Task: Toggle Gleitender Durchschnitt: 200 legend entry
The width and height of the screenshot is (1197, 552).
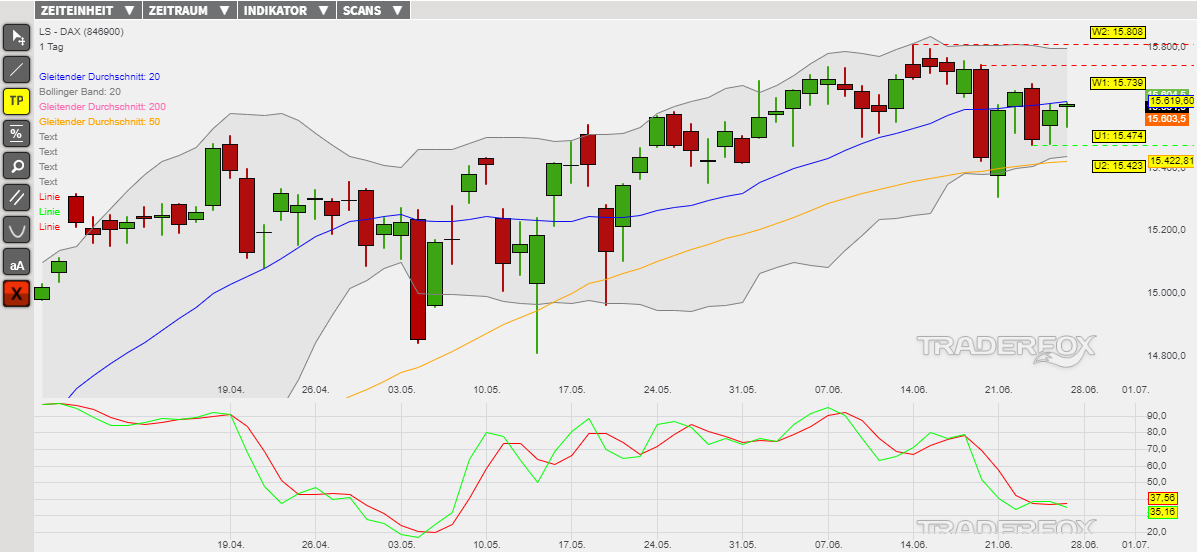Action: (x=102, y=107)
